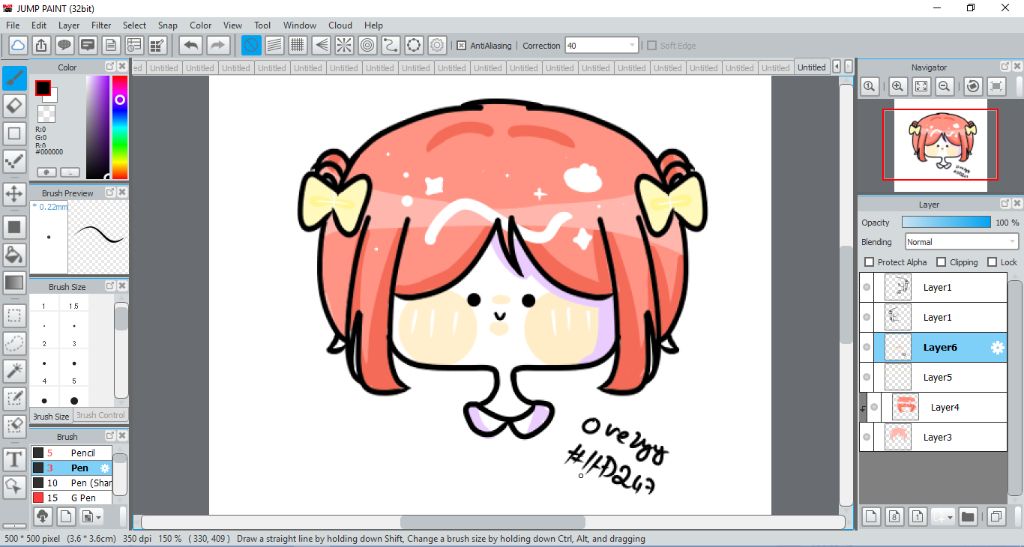Screen dimensions: 1024x547
Task: Toggle the Soft Edge checkbox
Action: coord(651,46)
